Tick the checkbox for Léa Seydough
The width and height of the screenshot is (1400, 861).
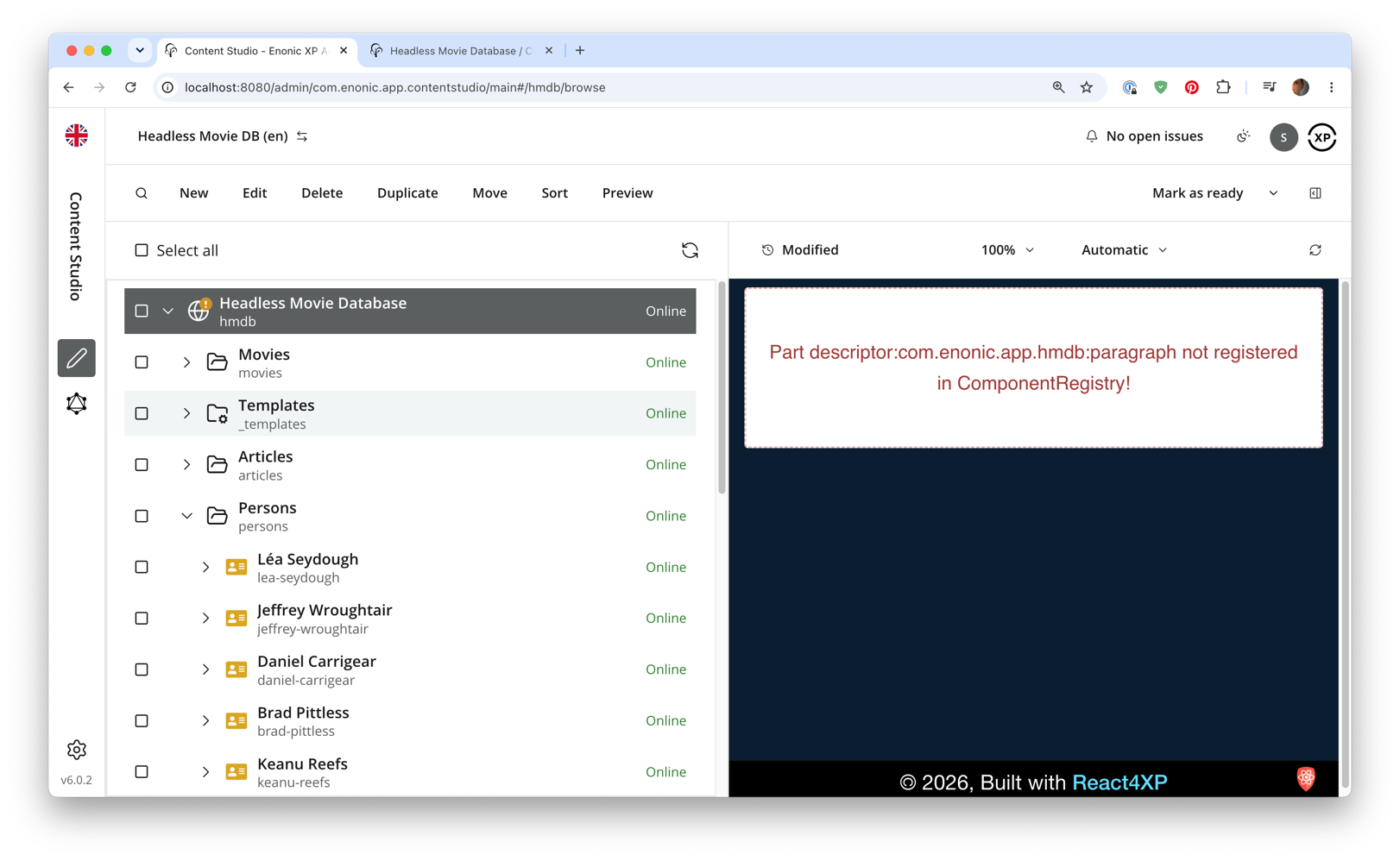pyautogui.click(x=142, y=567)
